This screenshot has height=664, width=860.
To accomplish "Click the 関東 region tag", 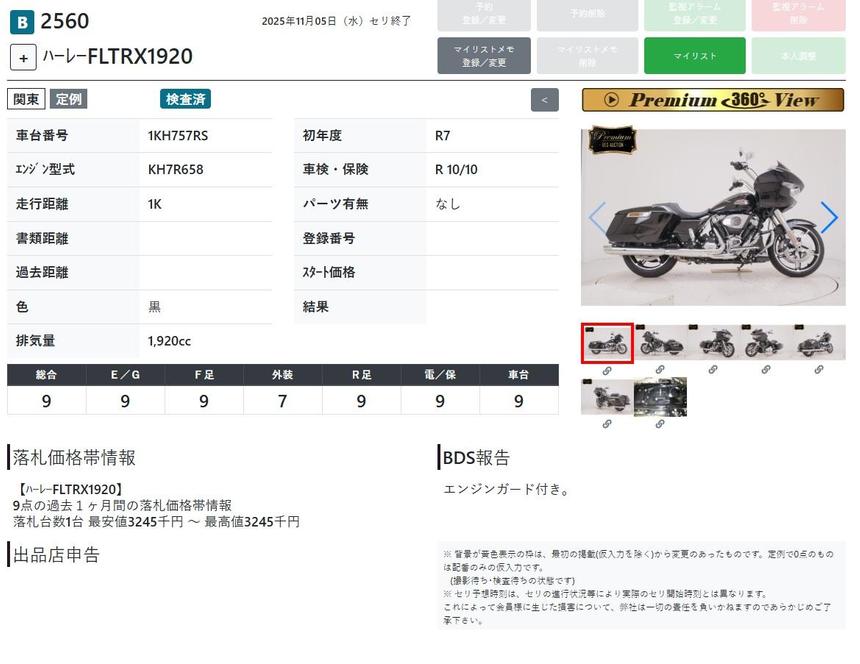I will pos(26,99).
